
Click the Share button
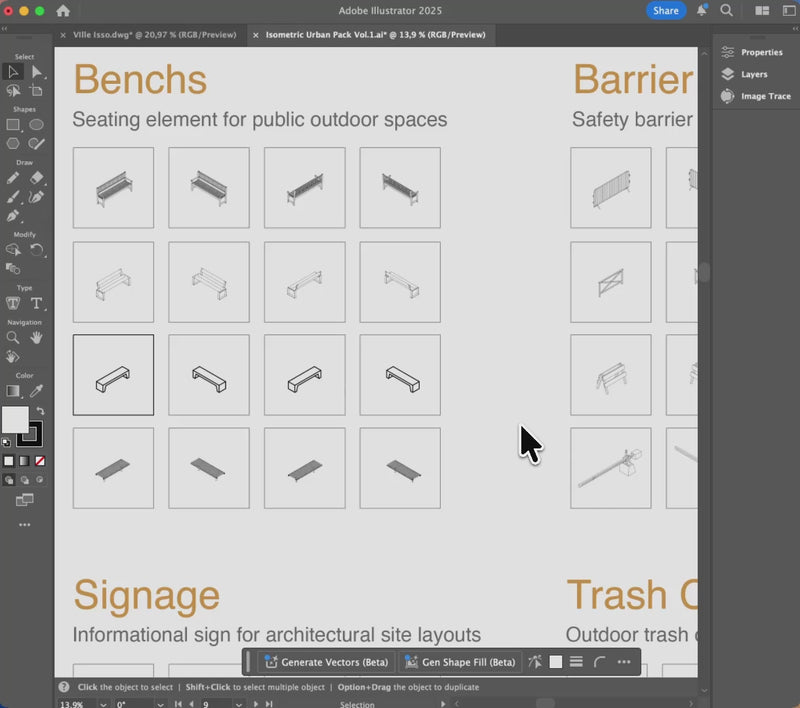pyautogui.click(x=665, y=11)
